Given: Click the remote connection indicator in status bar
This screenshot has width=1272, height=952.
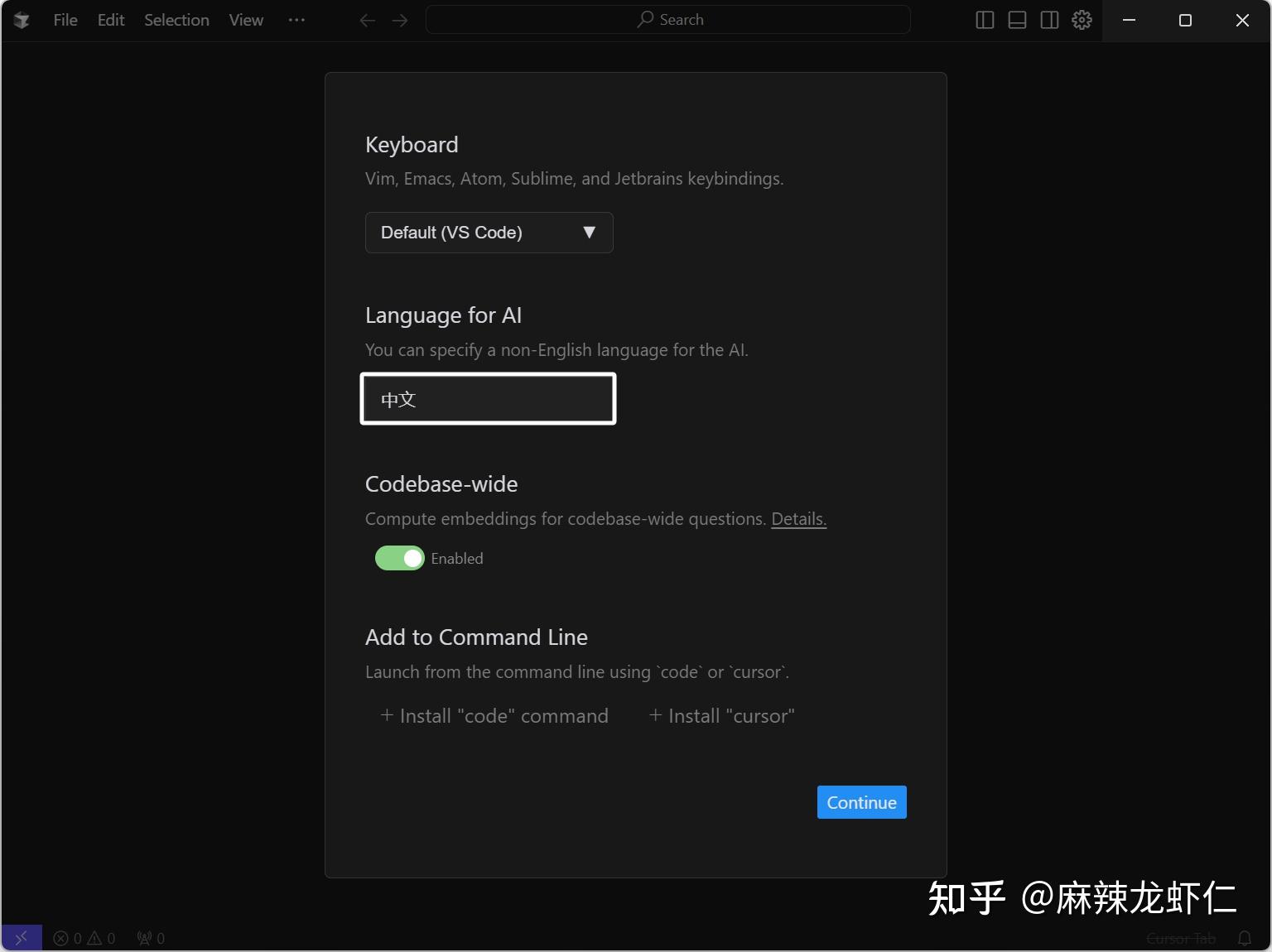Looking at the screenshot, I should point(21,937).
